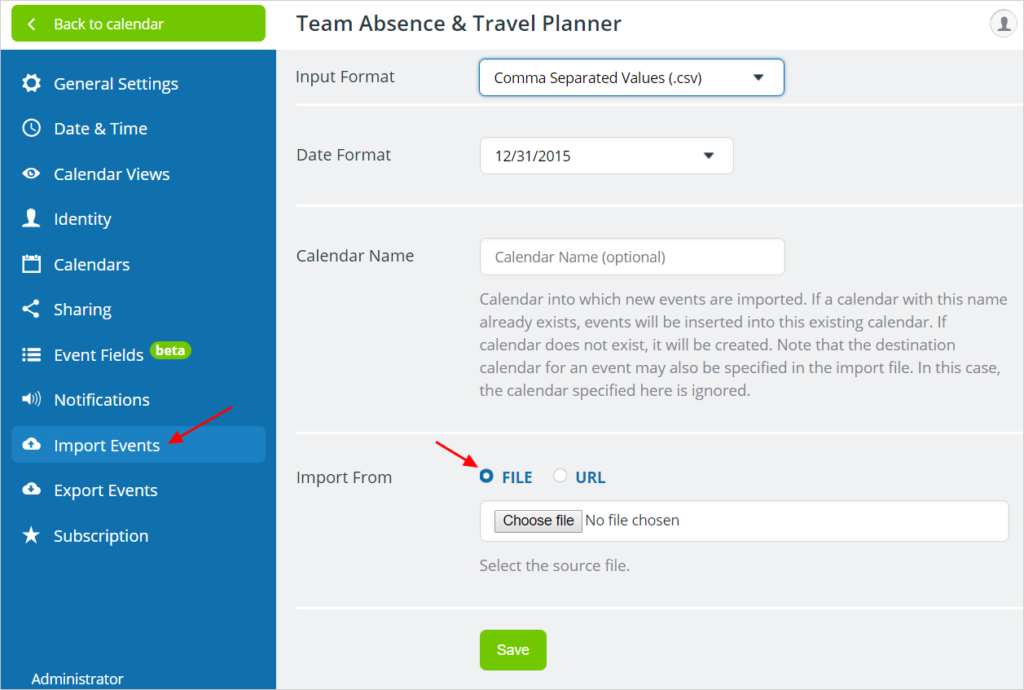Click the General Settings gear icon
The height and width of the screenshot is (690, 1024).
[x=31, y=84]
